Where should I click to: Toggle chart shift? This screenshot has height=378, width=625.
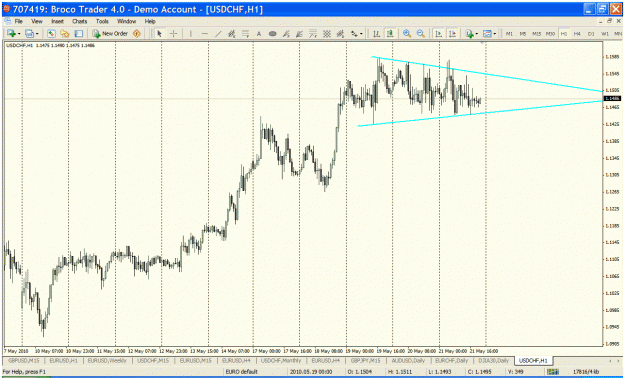tap(452, 33)
